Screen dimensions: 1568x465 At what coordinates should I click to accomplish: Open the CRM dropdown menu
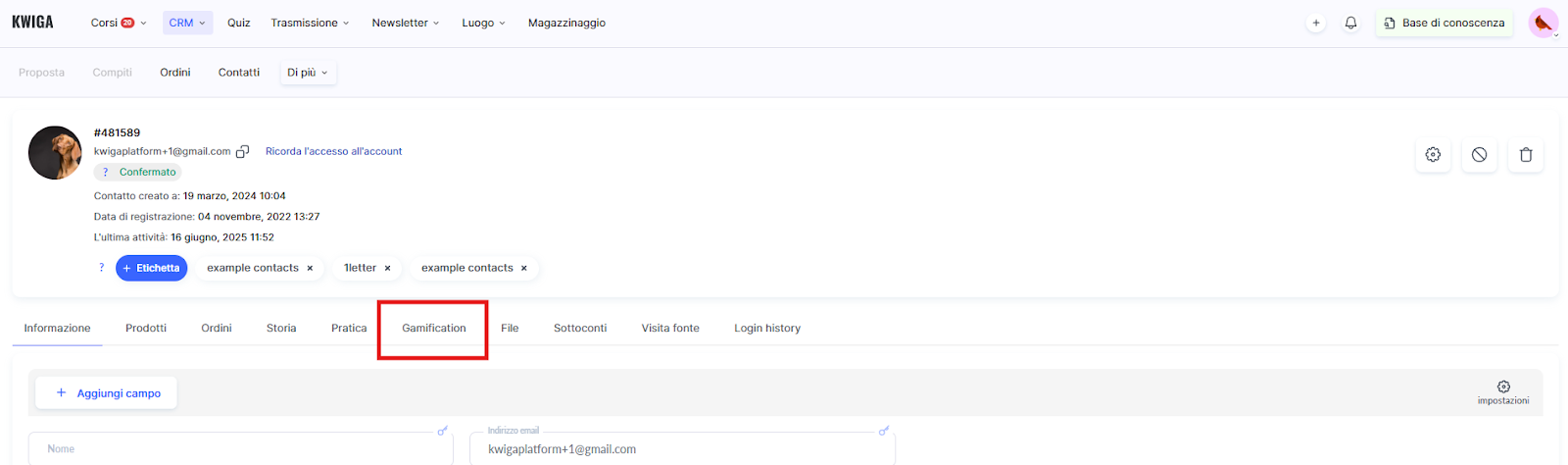pyautogui.click(x=187, y=23)
